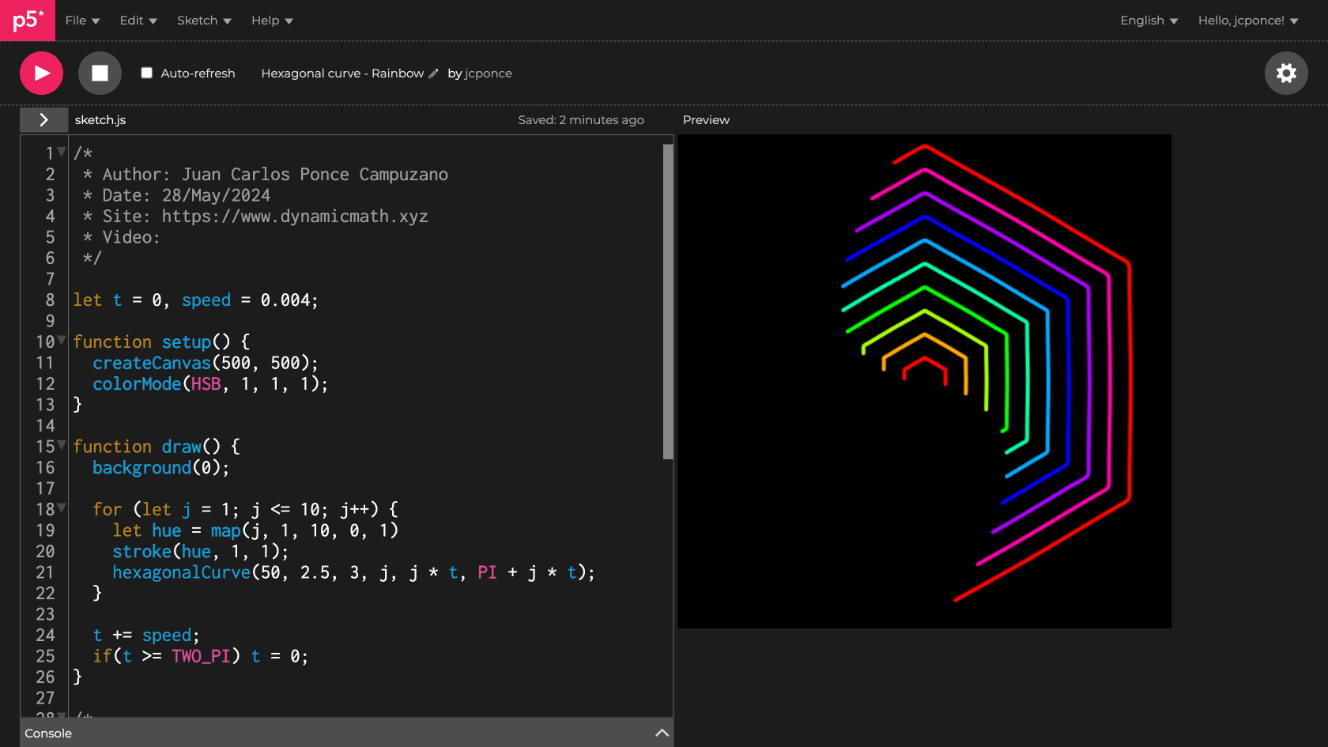The width and height of the screenshot is (1328, 747).
Task: Collapse the comment block at line 1
Action: (62, 152)
